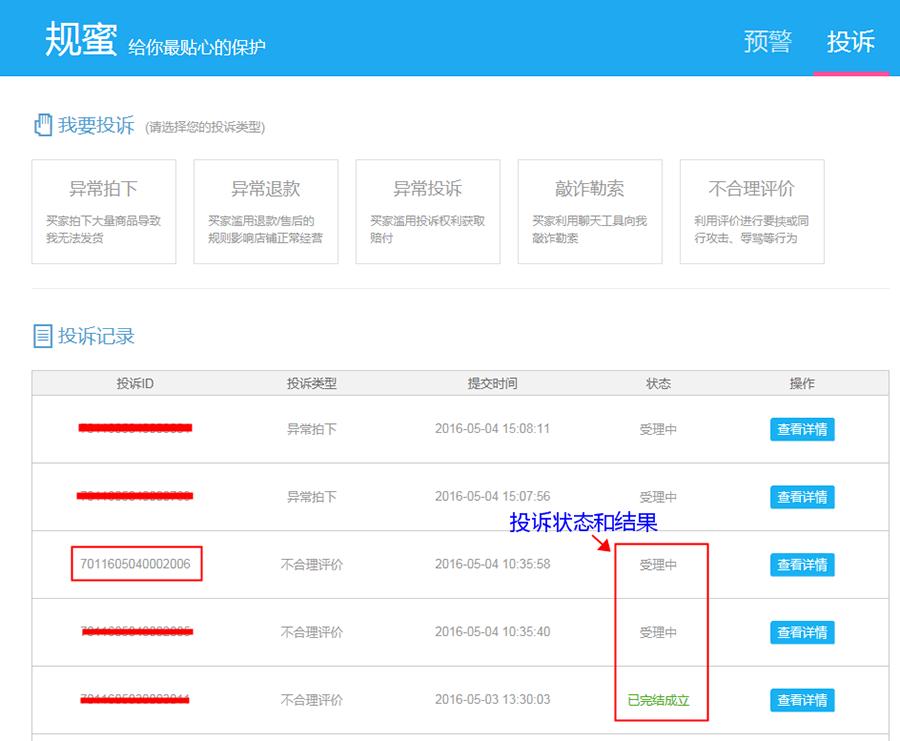Open 查看详情 for complaint 7011605040002006
The image size is (900, 741).
(x=802, y=565)
